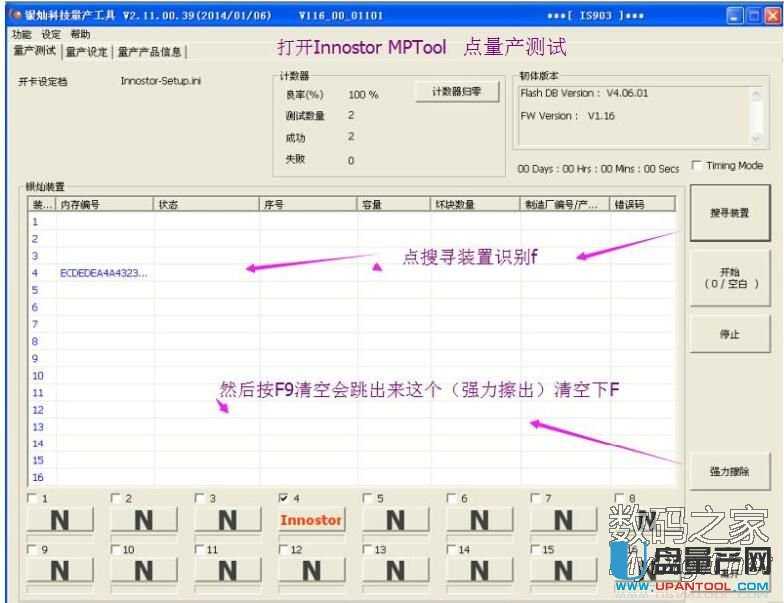Click the 停止 button

pyautogui.click(x=730, y=334)
